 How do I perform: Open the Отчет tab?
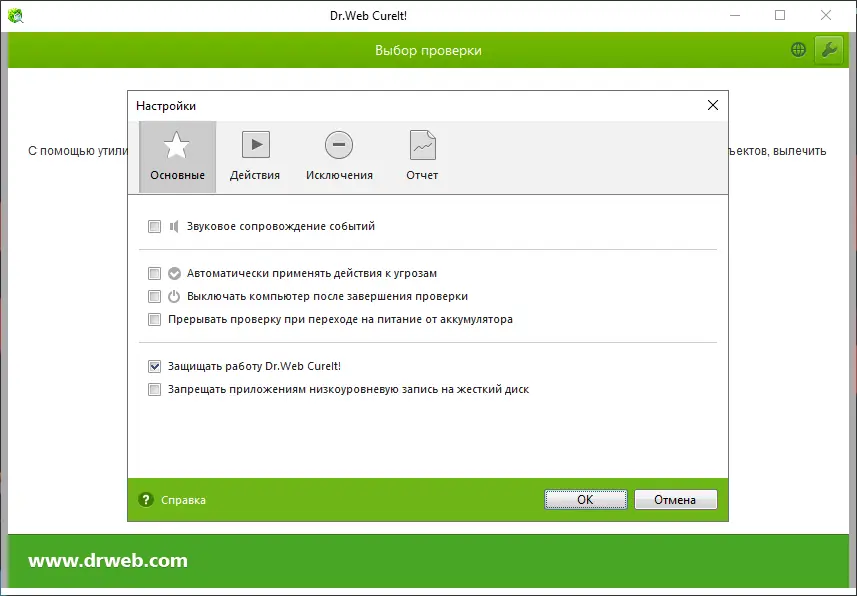422,156
